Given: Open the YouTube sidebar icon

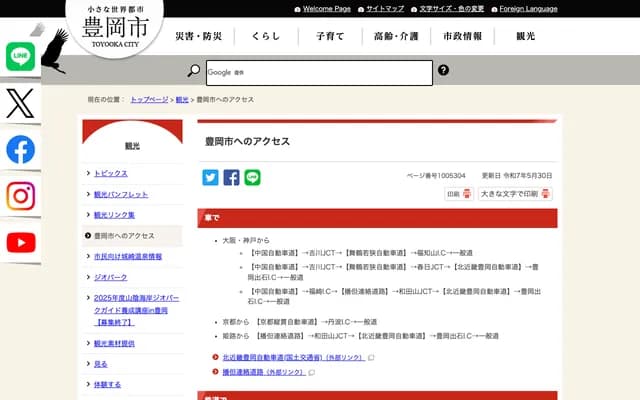Looking at the screenshot, I should pos(20,242).
